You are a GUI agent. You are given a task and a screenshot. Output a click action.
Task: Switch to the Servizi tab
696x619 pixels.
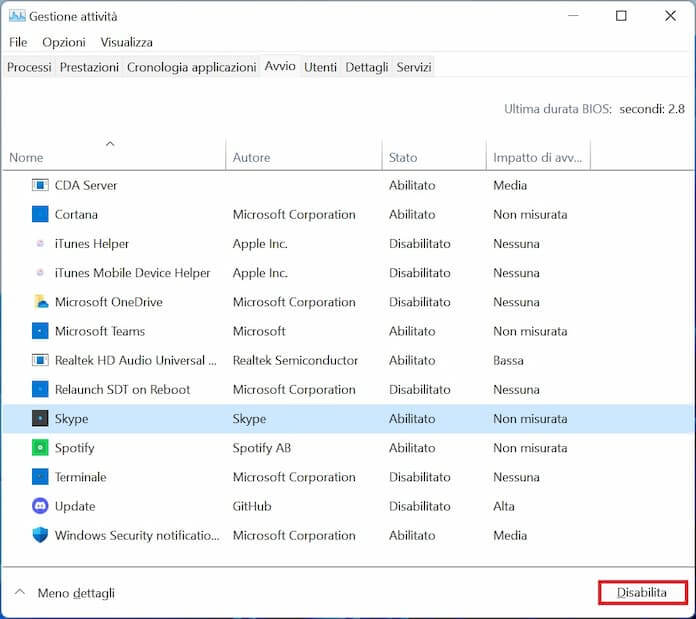coord(414,67)
